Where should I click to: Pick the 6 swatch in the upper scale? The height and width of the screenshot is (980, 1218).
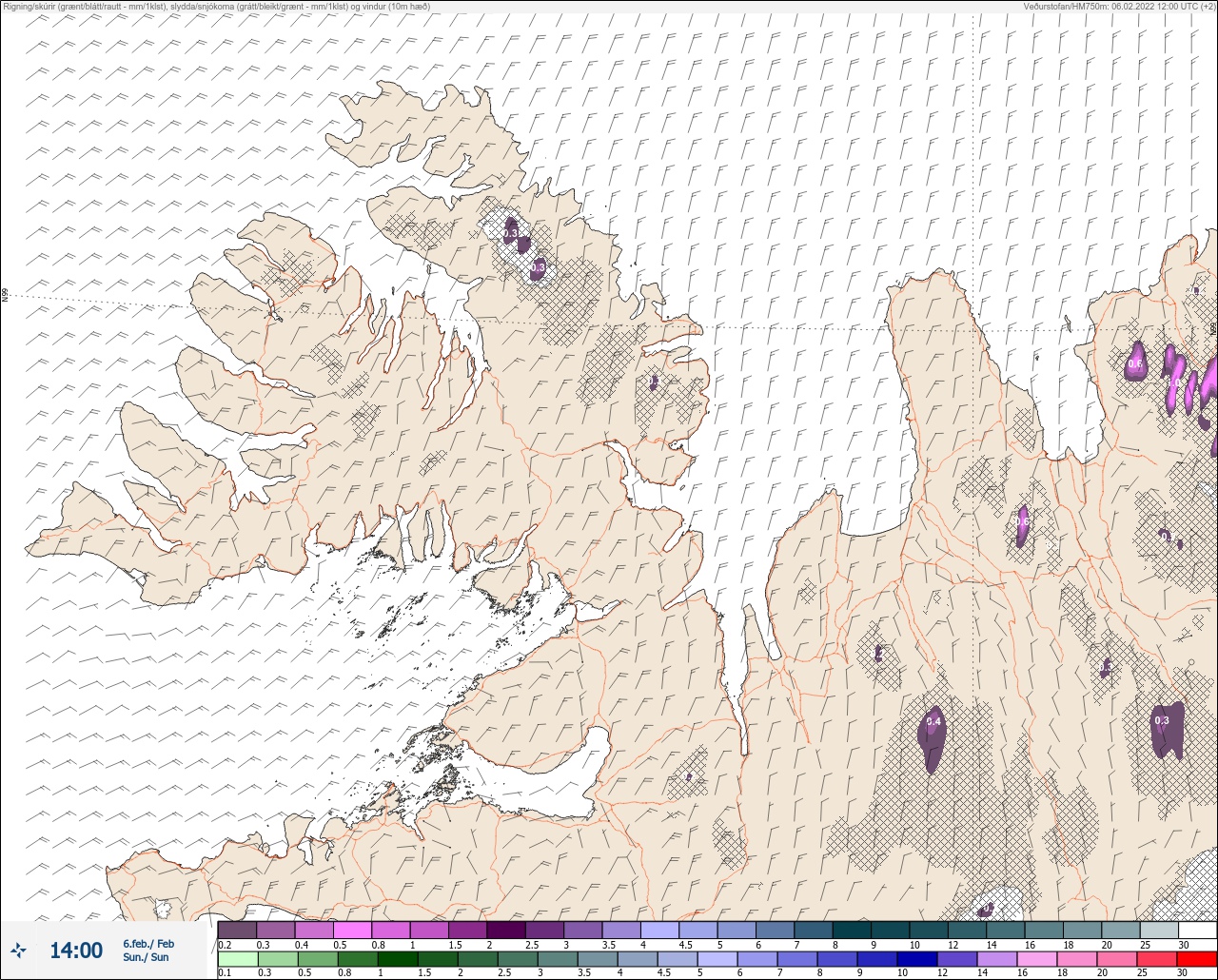coord(775,930)
